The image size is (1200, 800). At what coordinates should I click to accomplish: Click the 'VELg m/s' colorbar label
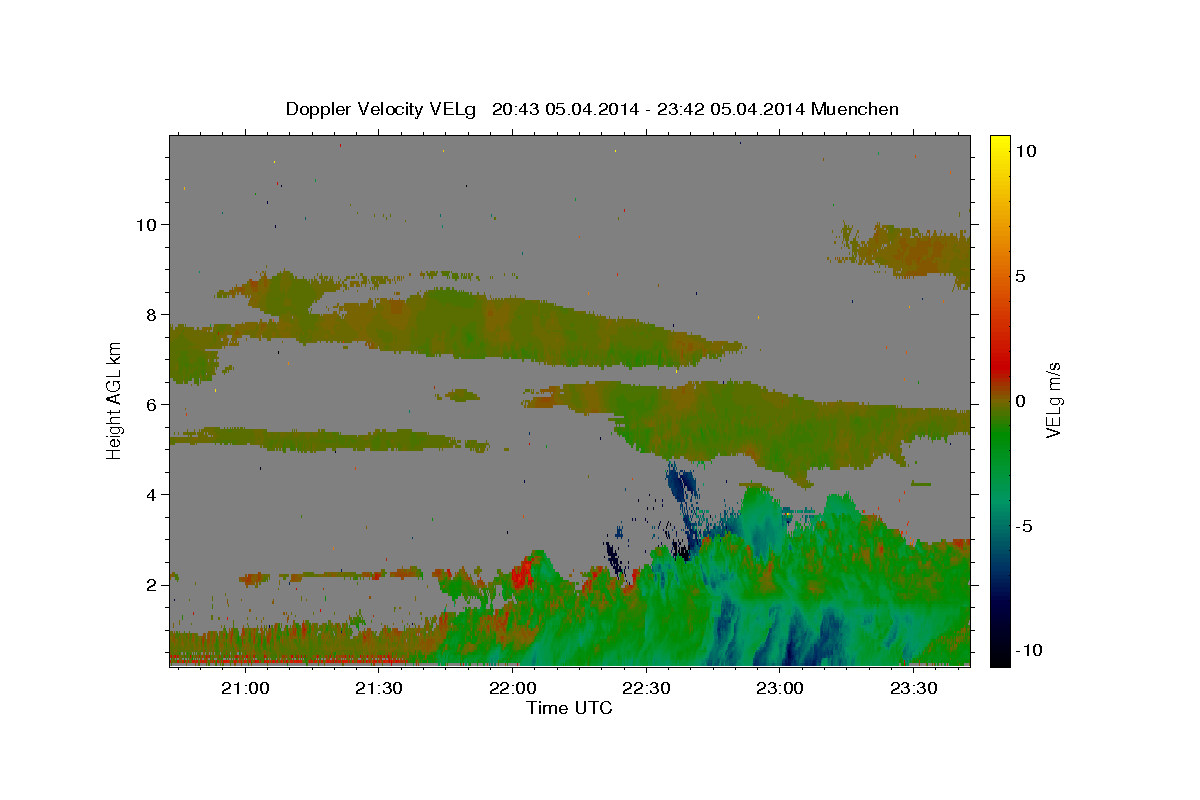[x=1053, y=400]
